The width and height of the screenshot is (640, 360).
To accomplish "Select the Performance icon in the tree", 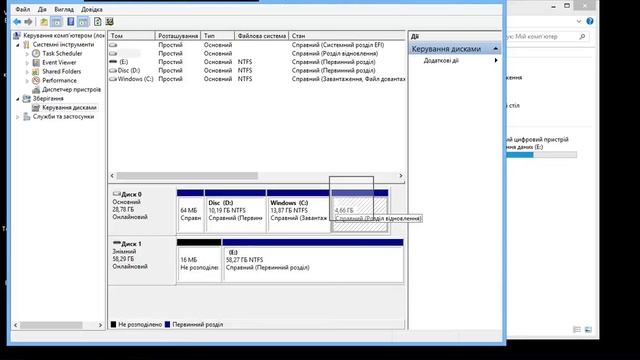I will point(36,80).
